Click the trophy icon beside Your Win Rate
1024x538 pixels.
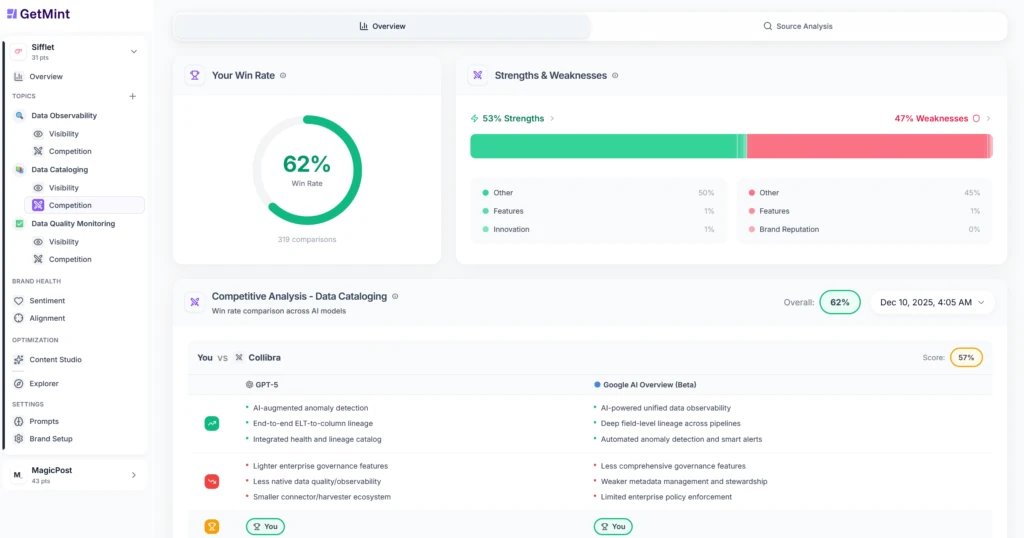tap(195, 76)
